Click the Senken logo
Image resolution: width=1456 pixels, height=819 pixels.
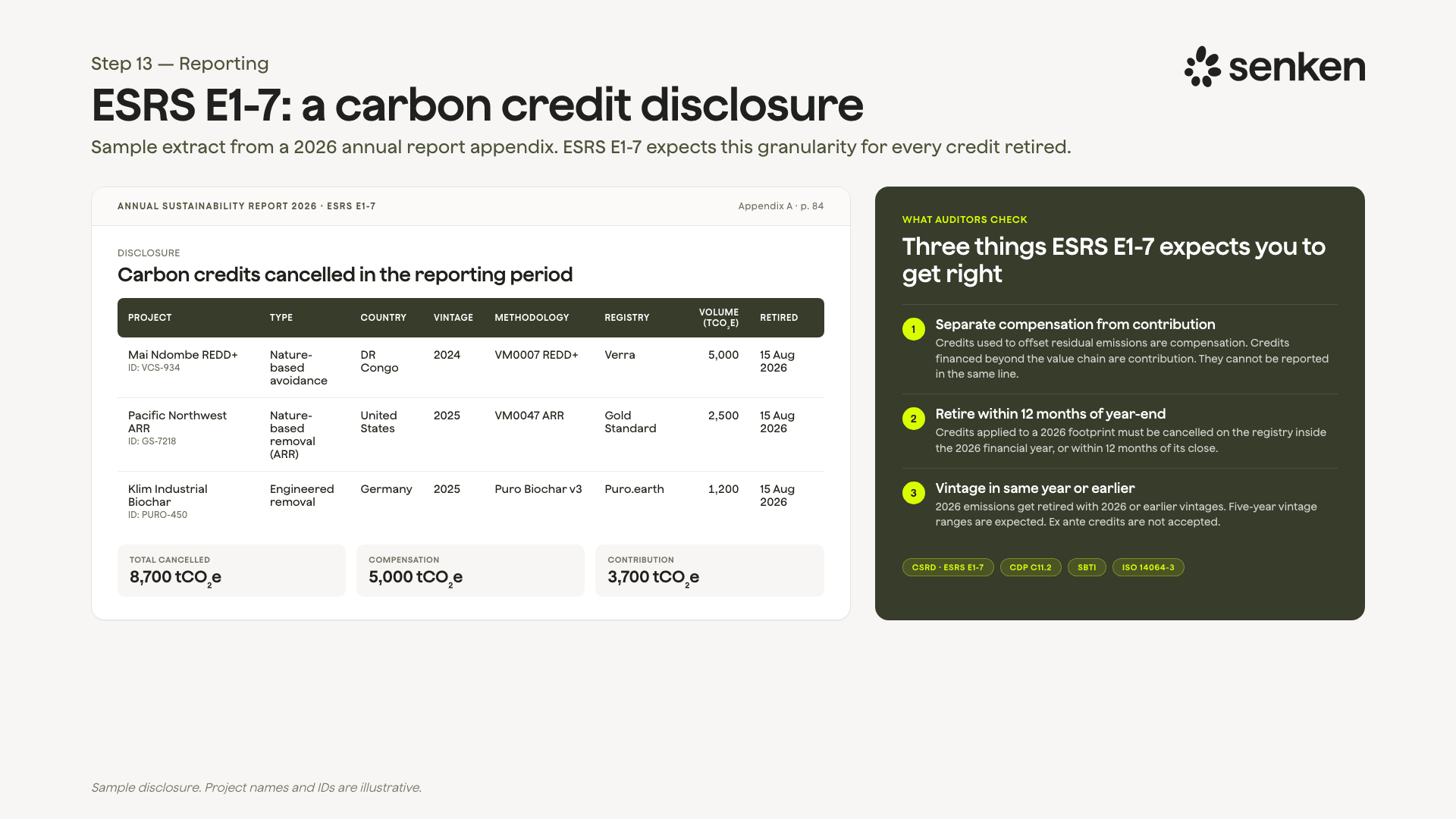(1275, 67)
